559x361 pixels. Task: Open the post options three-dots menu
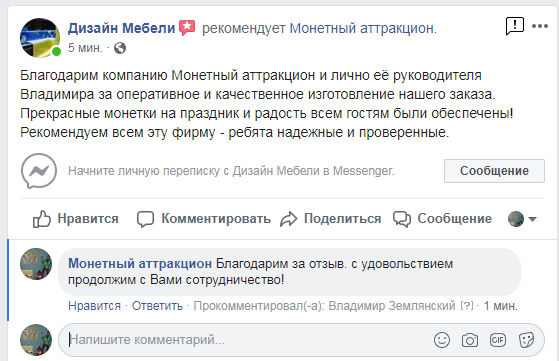coord(540,26)
